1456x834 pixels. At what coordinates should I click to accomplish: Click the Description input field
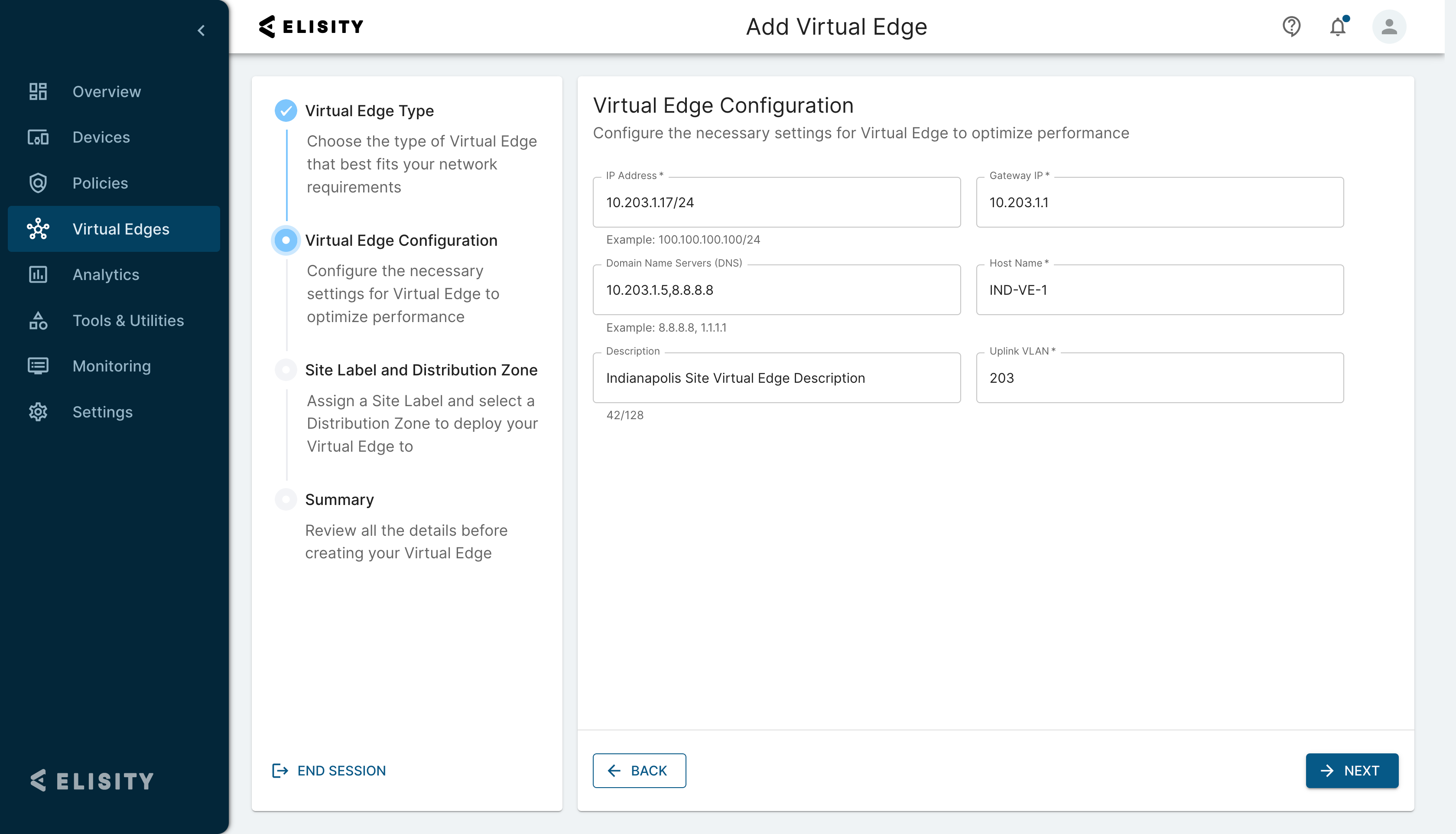point(777,378)
